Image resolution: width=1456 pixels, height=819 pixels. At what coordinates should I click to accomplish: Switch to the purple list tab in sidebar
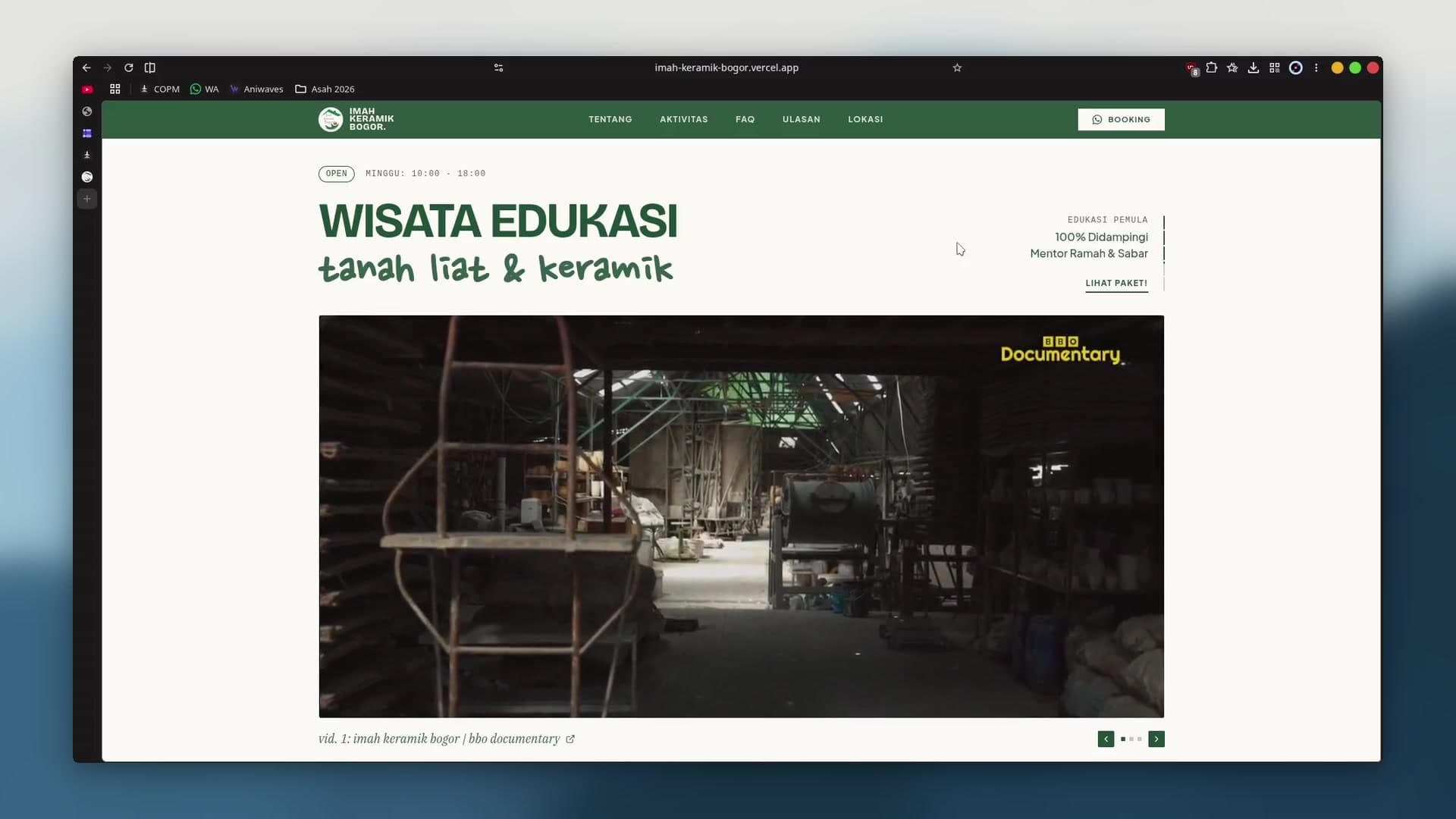(x=87, y=133)
